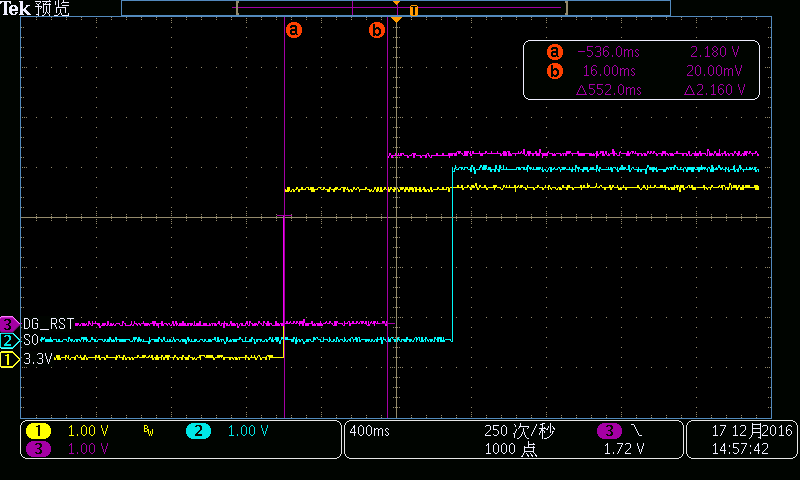
Task: Click the -536.0ms cursor a time value
Action: pos(608,52)
